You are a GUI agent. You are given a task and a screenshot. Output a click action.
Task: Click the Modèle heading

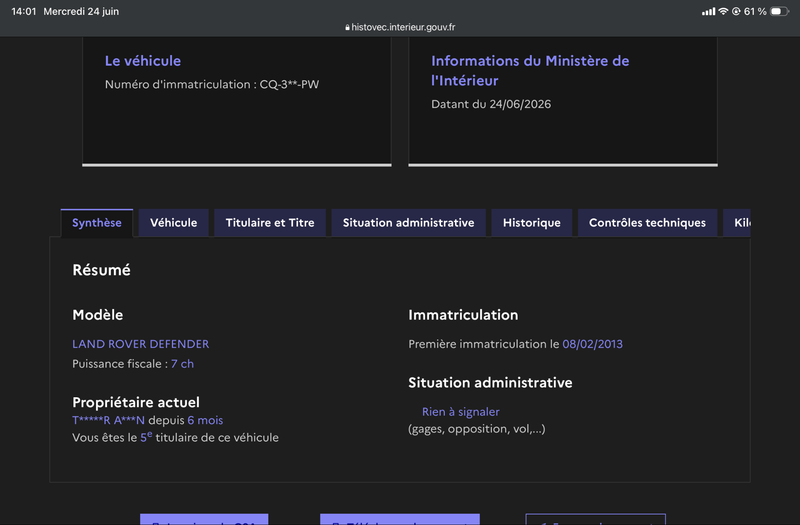tap(97, 315)
